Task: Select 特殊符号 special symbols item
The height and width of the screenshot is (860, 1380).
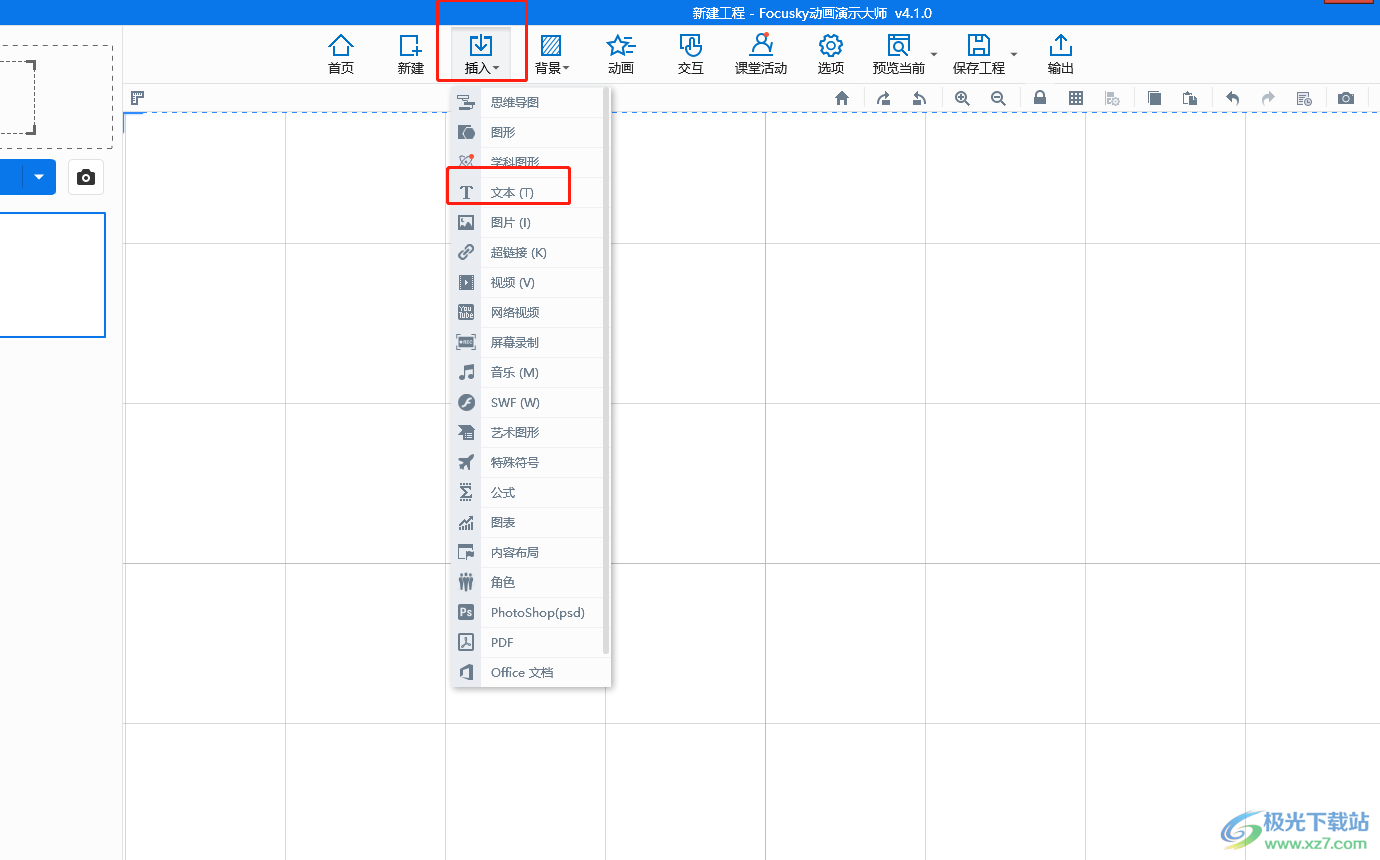Action: pos(528,462)
